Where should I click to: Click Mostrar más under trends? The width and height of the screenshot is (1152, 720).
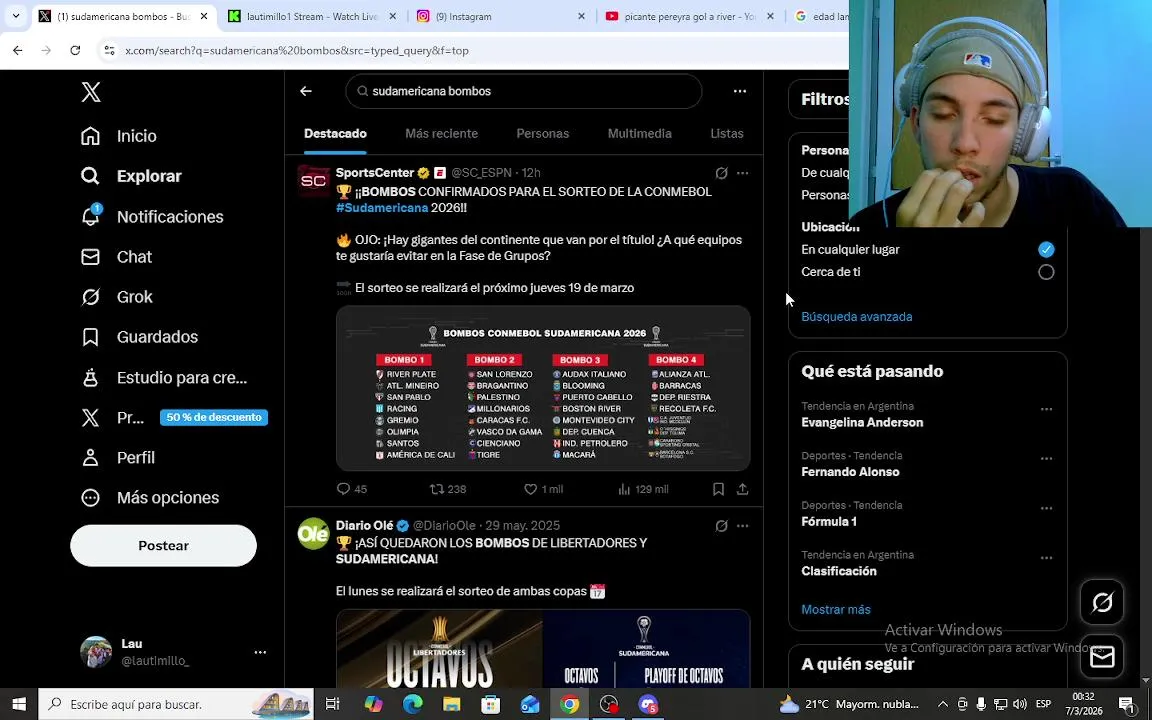pyautogui.click(x=835, y=610)
